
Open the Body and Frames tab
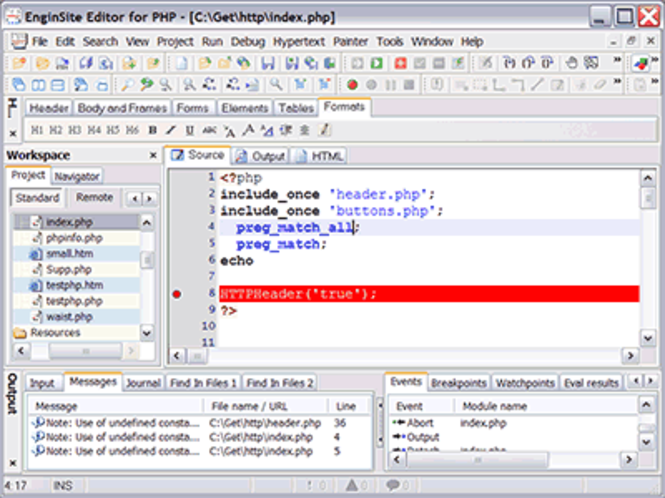tap(122, 108)
